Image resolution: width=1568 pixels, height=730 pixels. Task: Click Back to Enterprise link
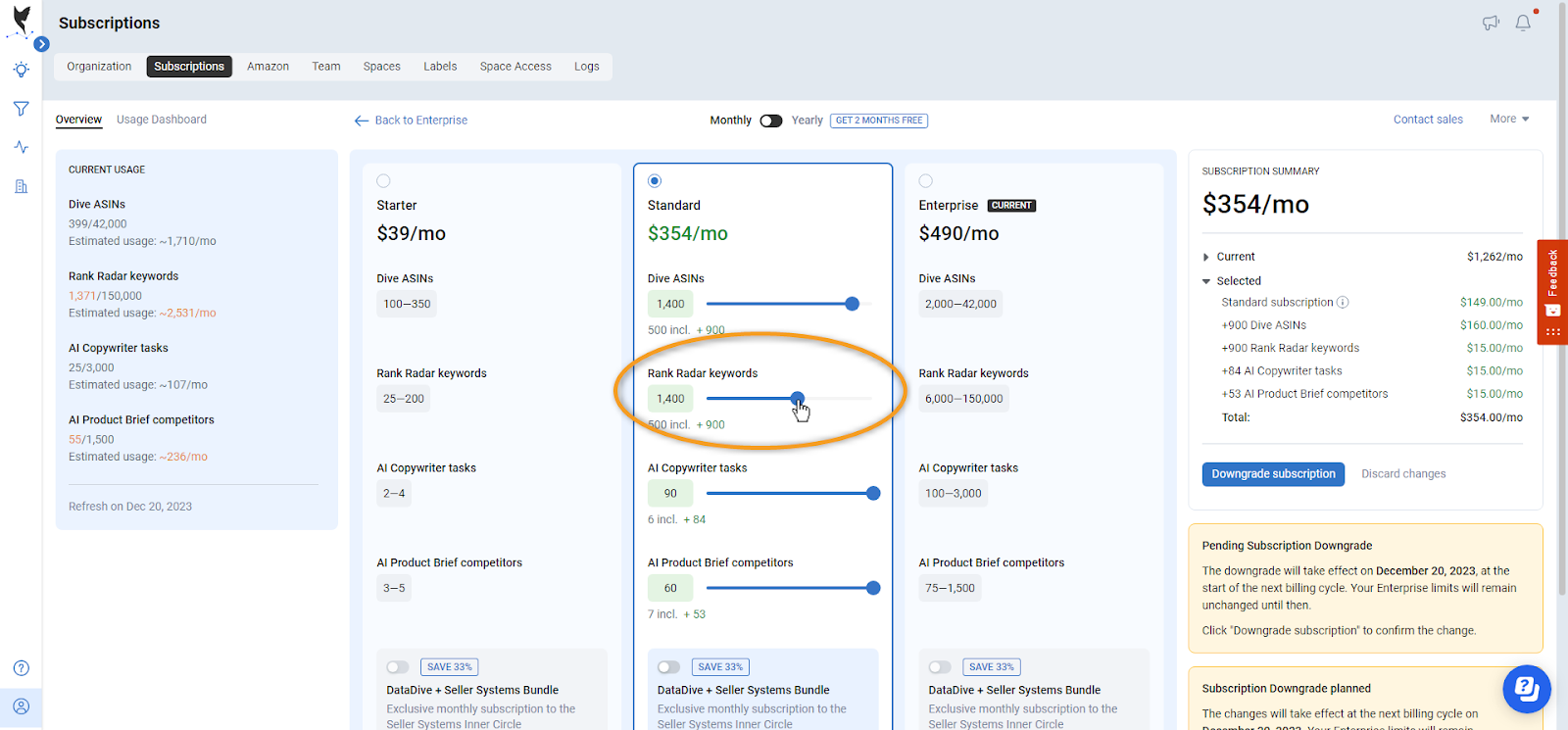pyautogui.click(x=421, y=121)
